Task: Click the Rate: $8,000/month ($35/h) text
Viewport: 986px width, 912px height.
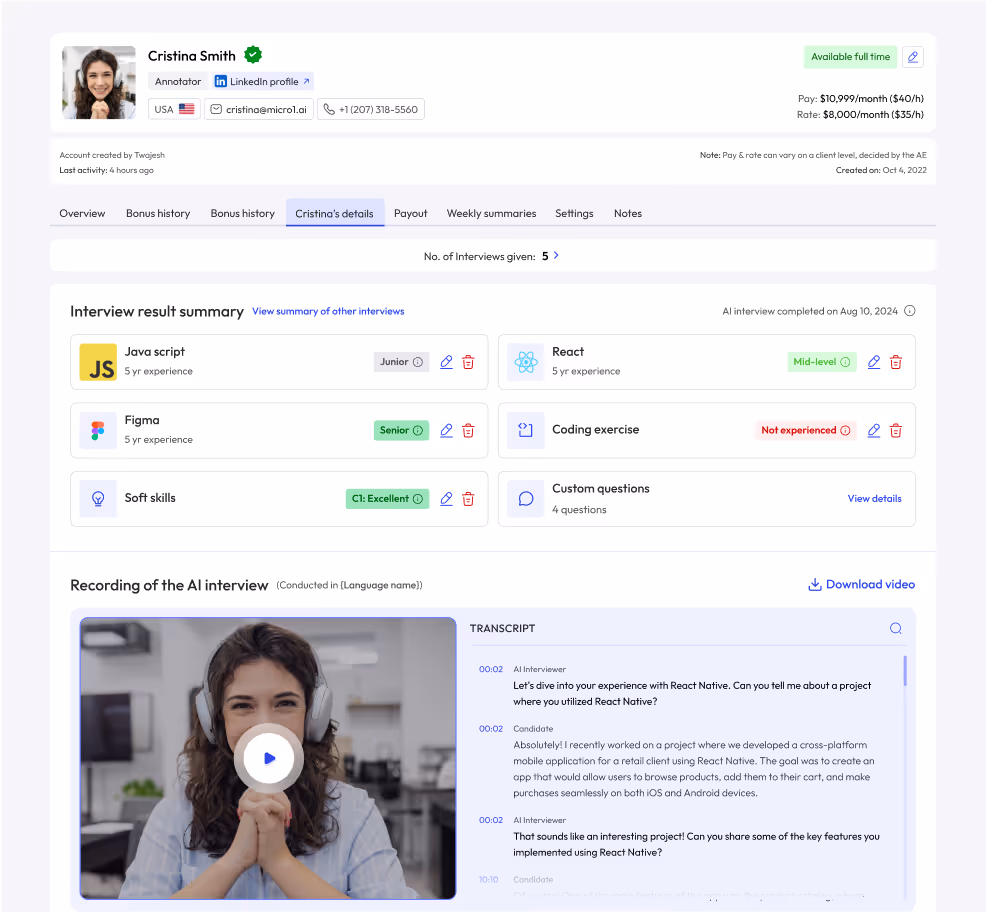Action: 860,114
